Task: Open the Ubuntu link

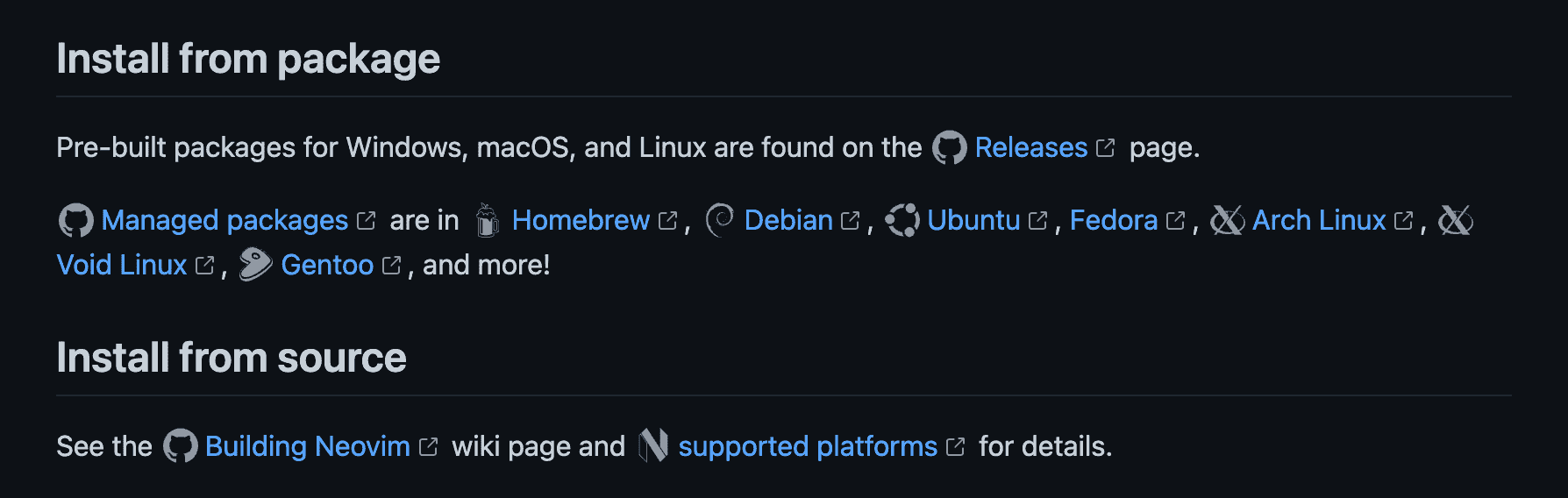Action: point(973,221)
